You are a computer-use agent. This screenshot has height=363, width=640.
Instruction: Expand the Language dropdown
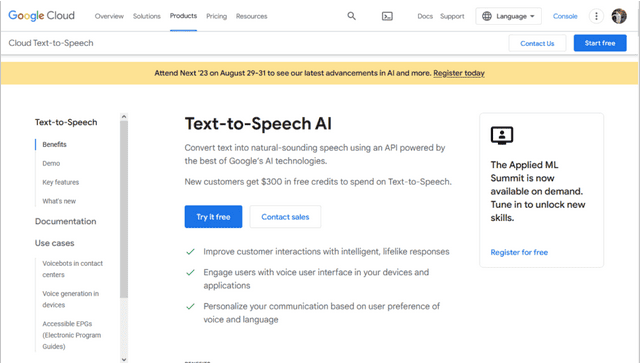coord(509,16)
